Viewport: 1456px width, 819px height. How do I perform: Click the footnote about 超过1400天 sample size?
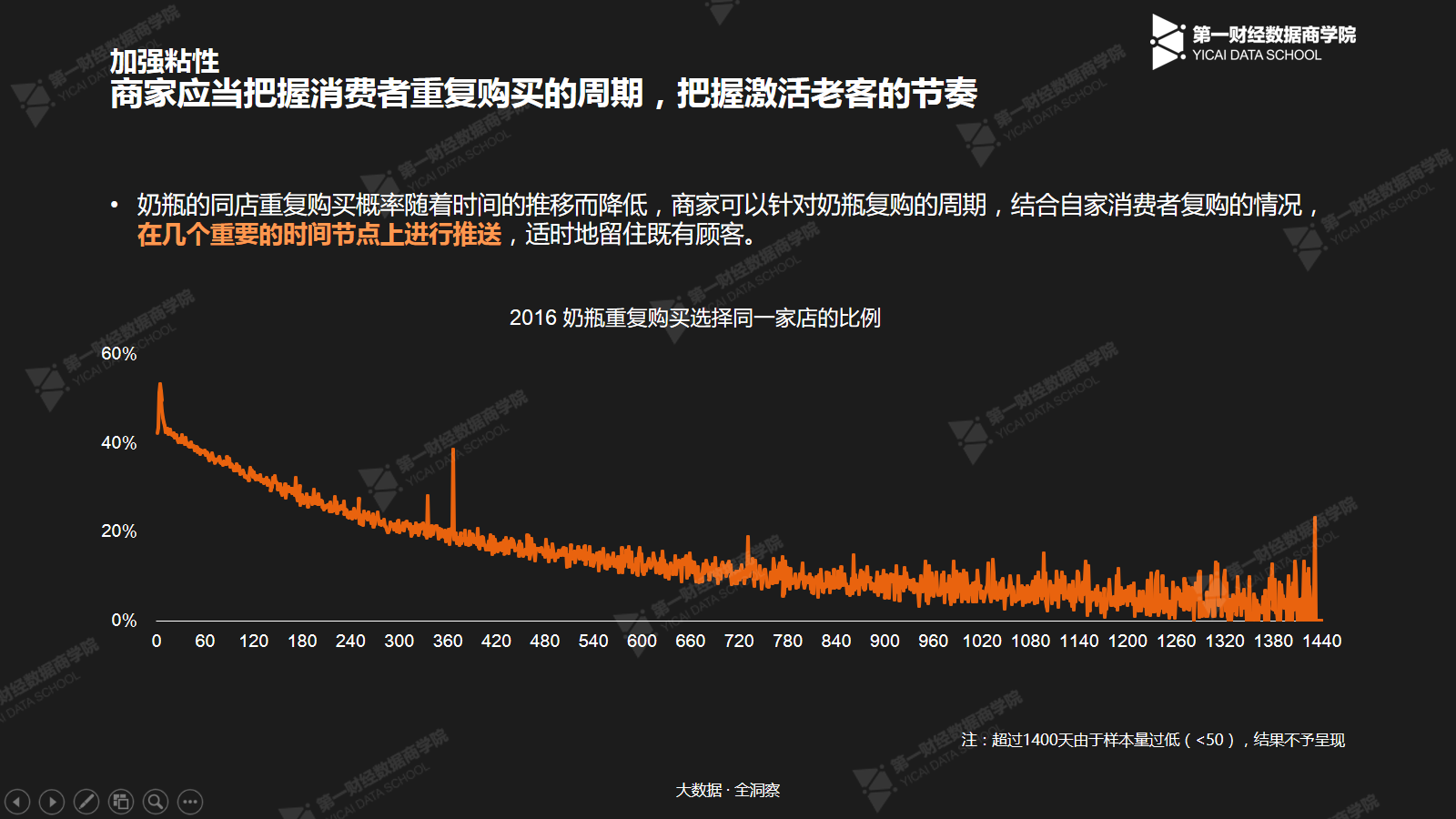pos(1152,740)
